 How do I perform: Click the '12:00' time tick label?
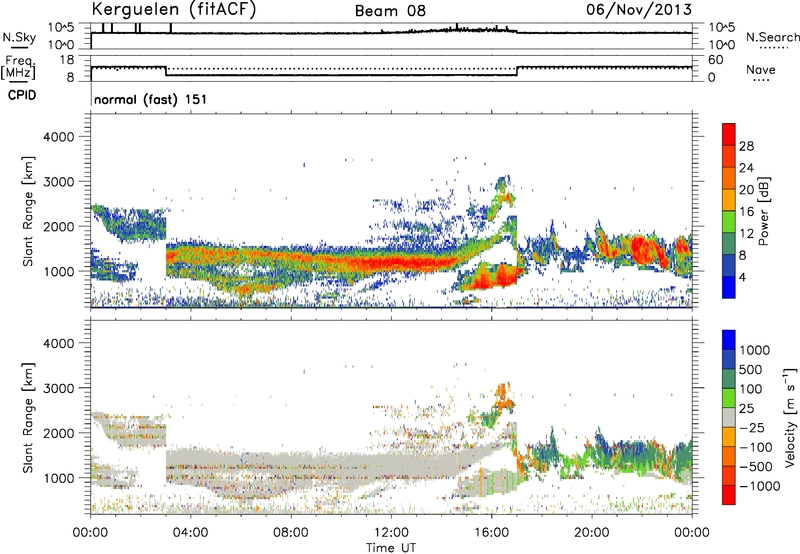coord(391,533)
